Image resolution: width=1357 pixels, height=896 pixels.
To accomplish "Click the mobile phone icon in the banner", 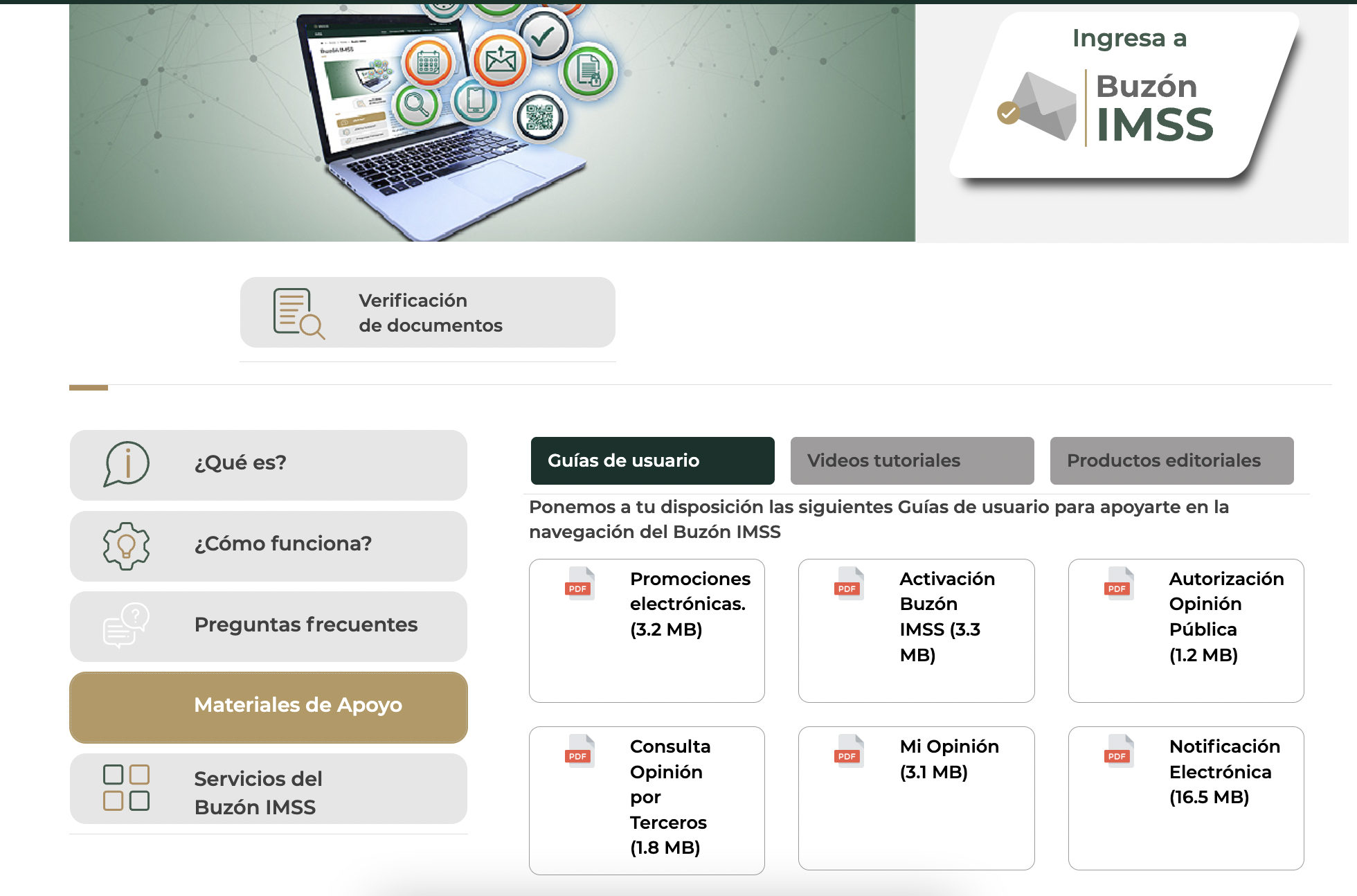I will (x=475, y=100).
